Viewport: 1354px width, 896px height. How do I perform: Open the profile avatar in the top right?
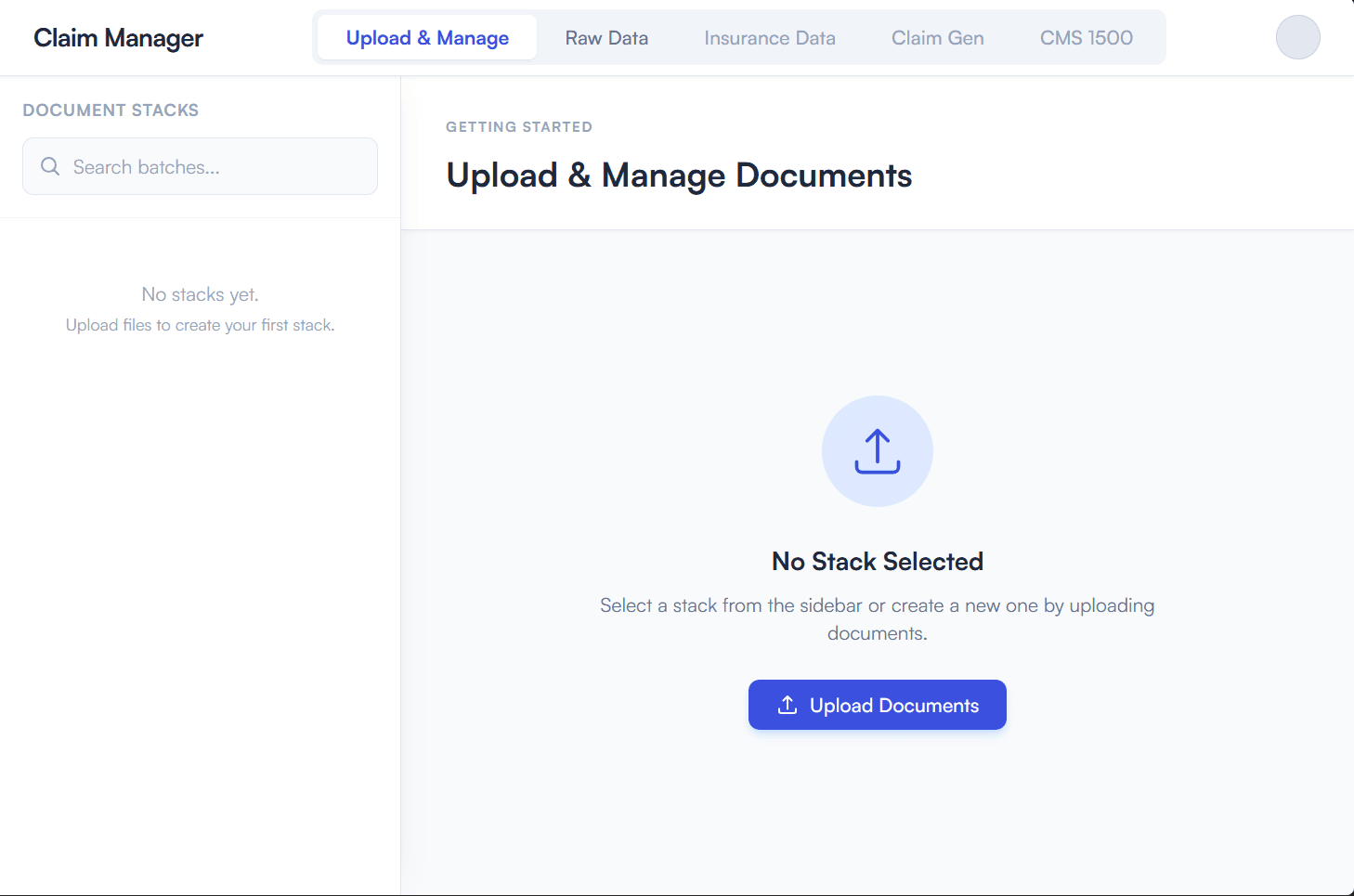[x=1297, y=37]
